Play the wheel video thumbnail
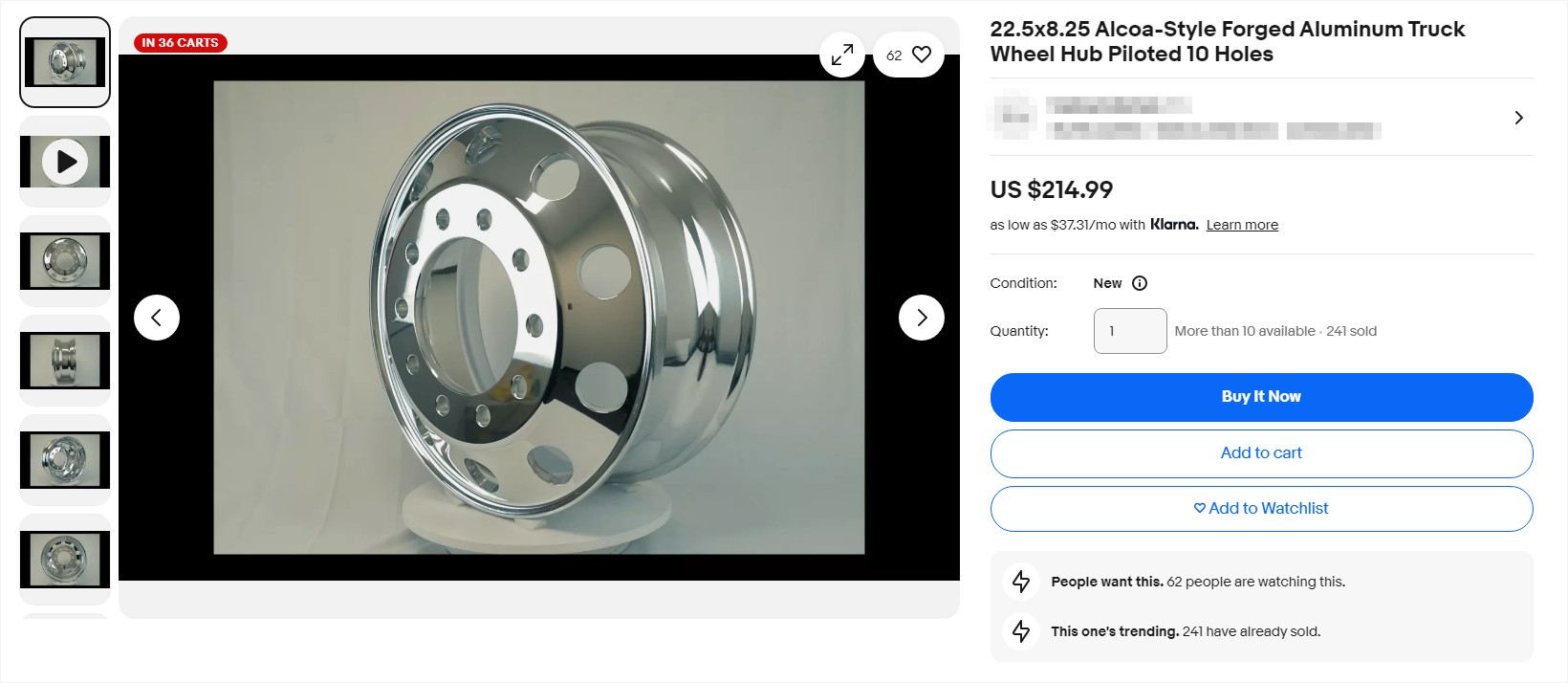Image resolution: width=1568 pixels, height=683 pixels. pos(64,162)
